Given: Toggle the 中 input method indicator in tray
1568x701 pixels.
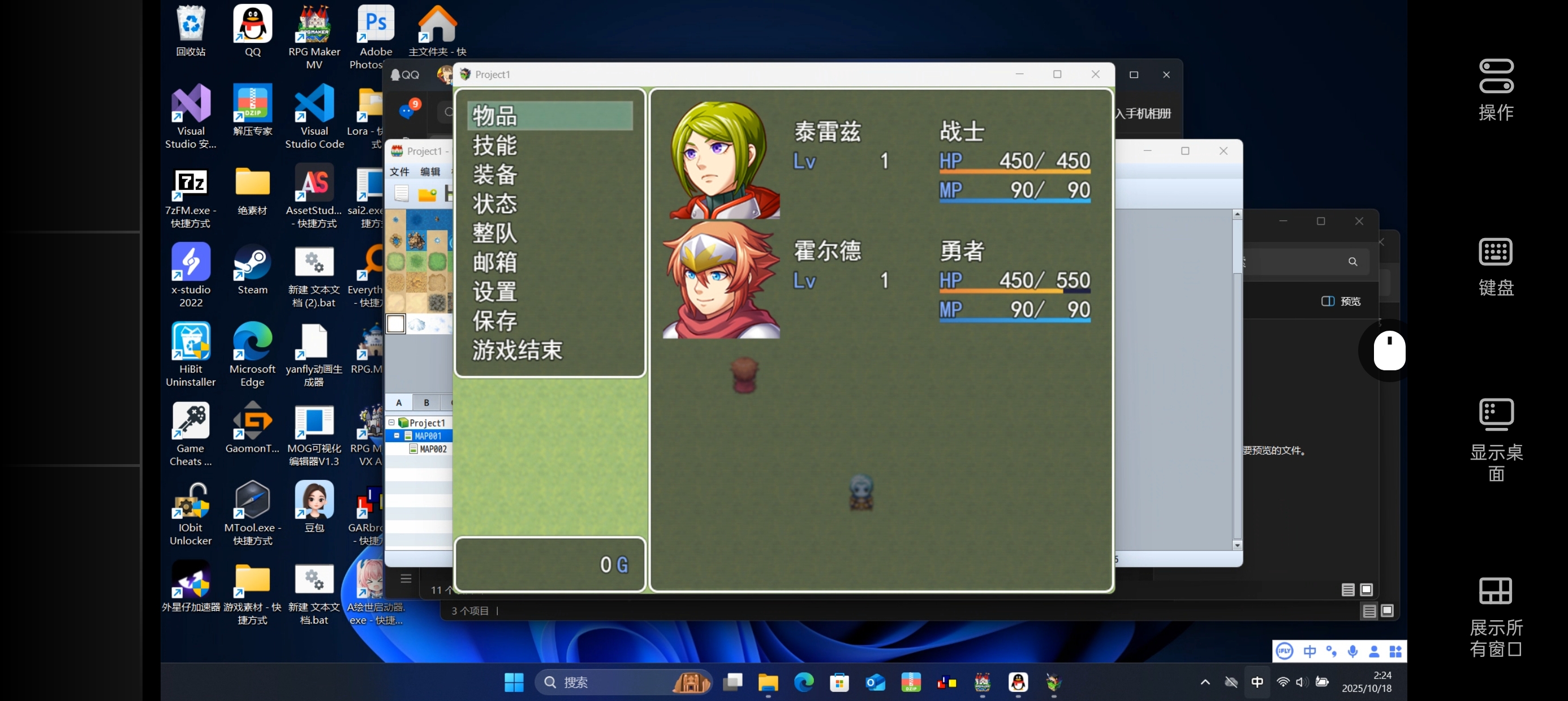Looking at the screenshot, I should (1257, 682).
